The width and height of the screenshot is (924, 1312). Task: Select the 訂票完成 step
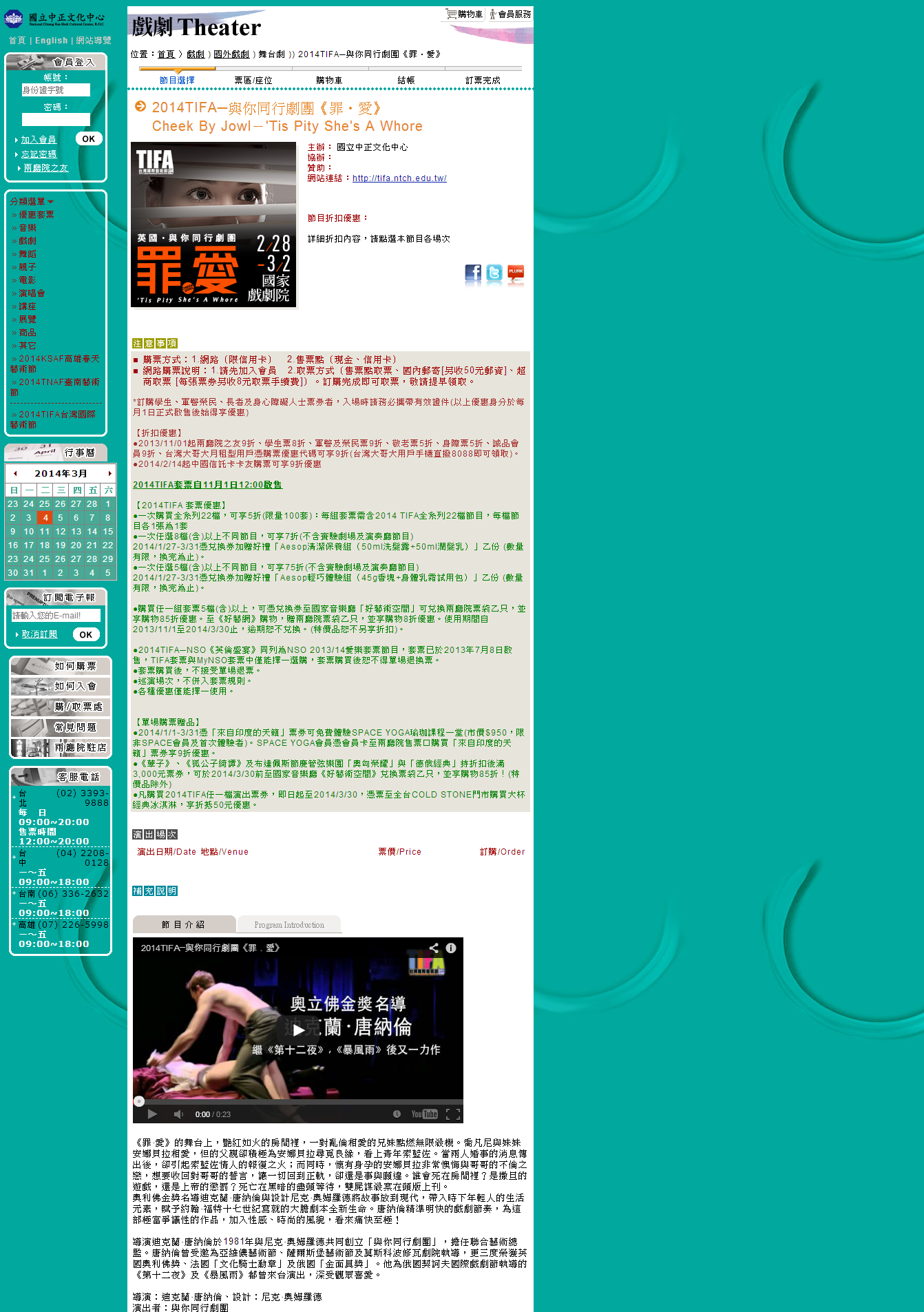click(483, 81)
